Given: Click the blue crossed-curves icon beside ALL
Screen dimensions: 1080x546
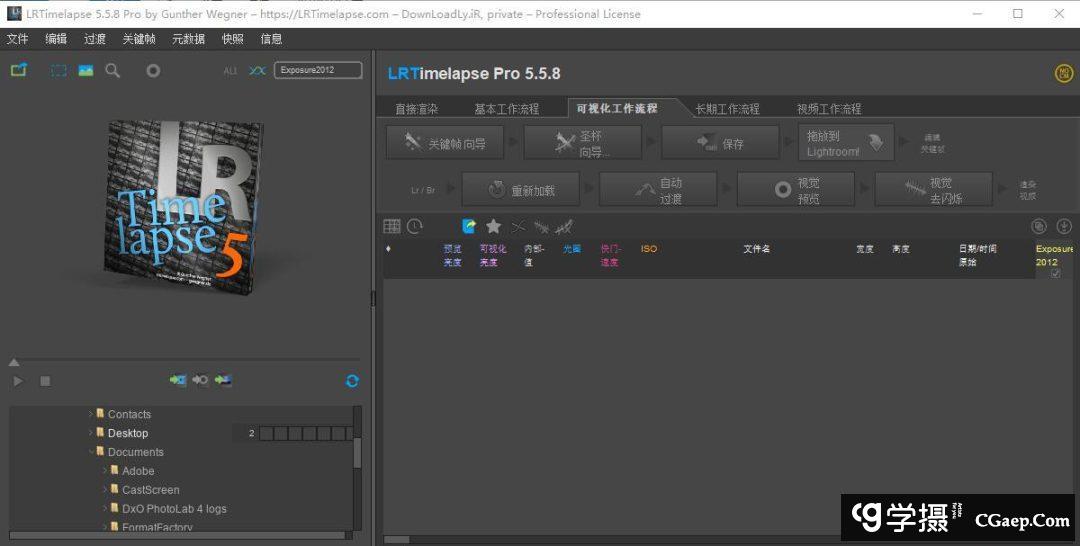Looking at the screenshot, I should 257,71.
